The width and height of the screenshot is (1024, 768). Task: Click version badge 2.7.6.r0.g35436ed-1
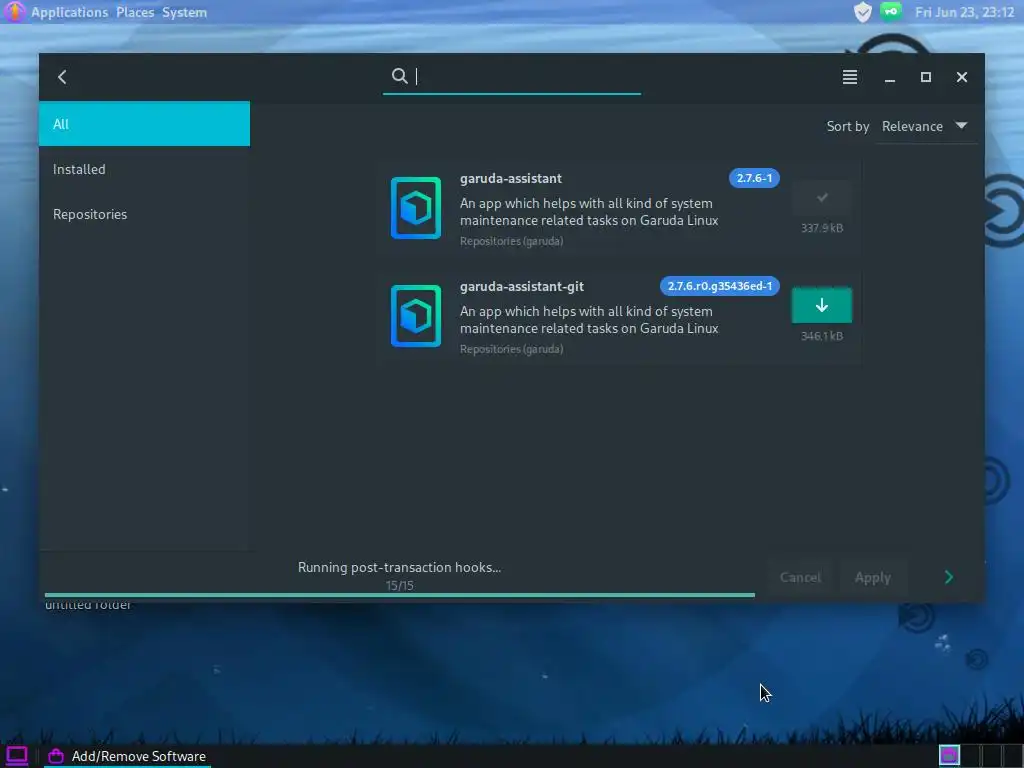click(720, 286)
